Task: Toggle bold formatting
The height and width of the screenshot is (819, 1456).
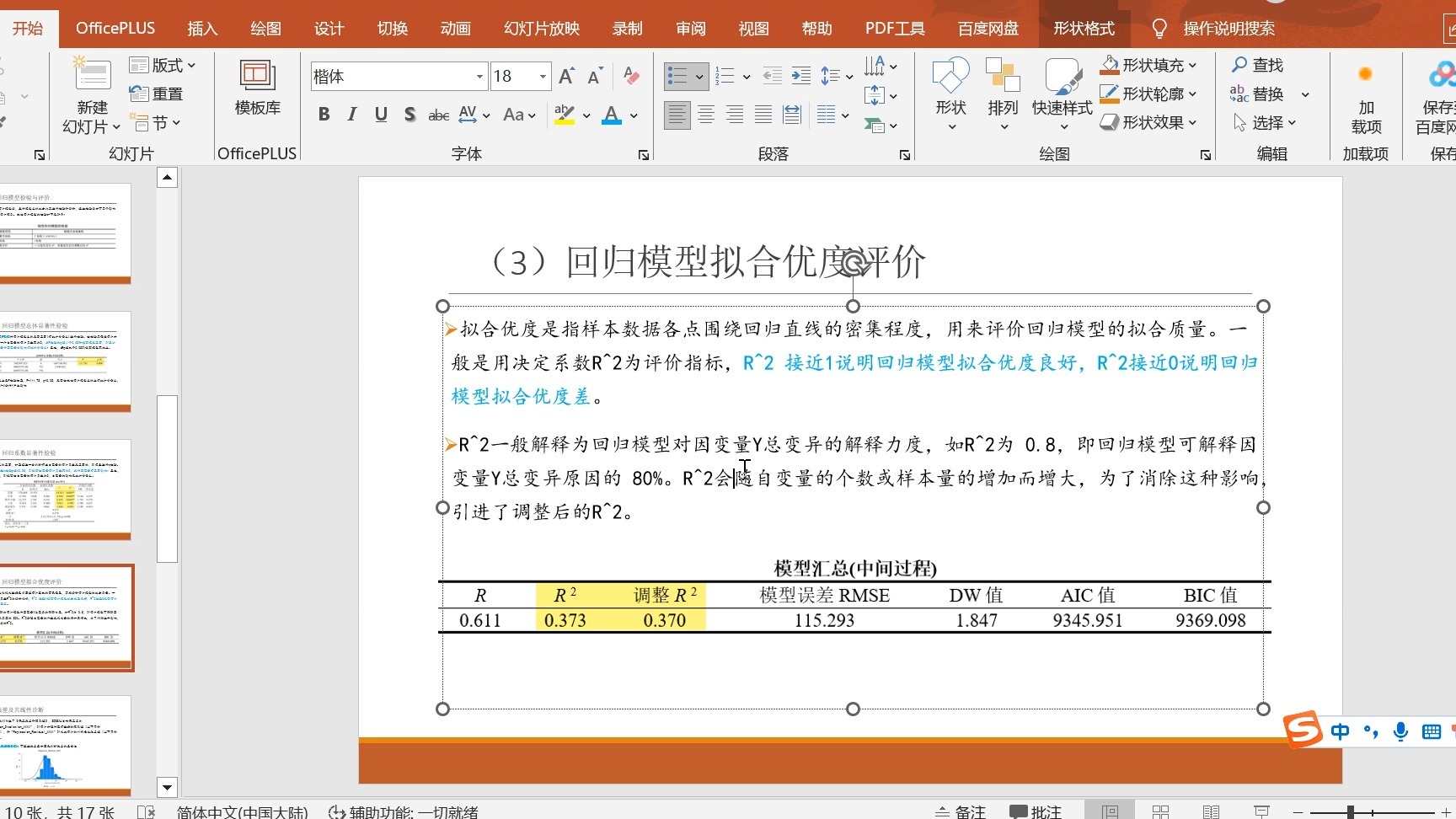Action: tap(324, 115)
